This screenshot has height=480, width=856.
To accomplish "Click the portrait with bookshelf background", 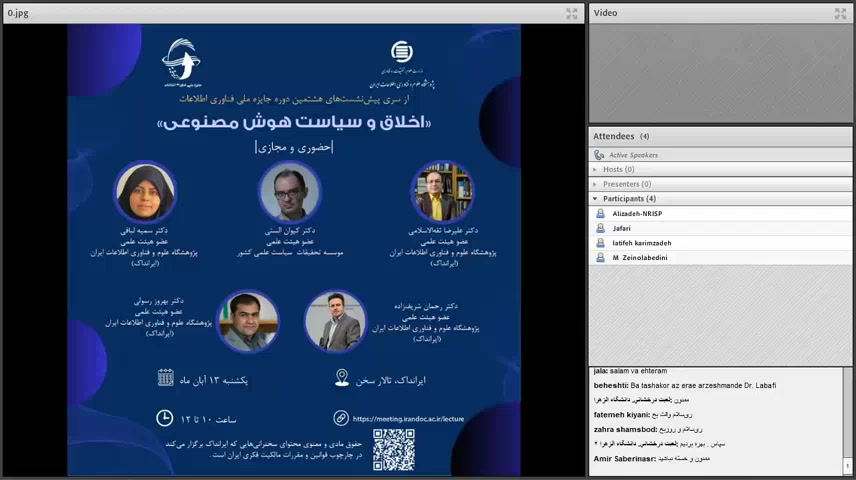I will click(442, 192).
